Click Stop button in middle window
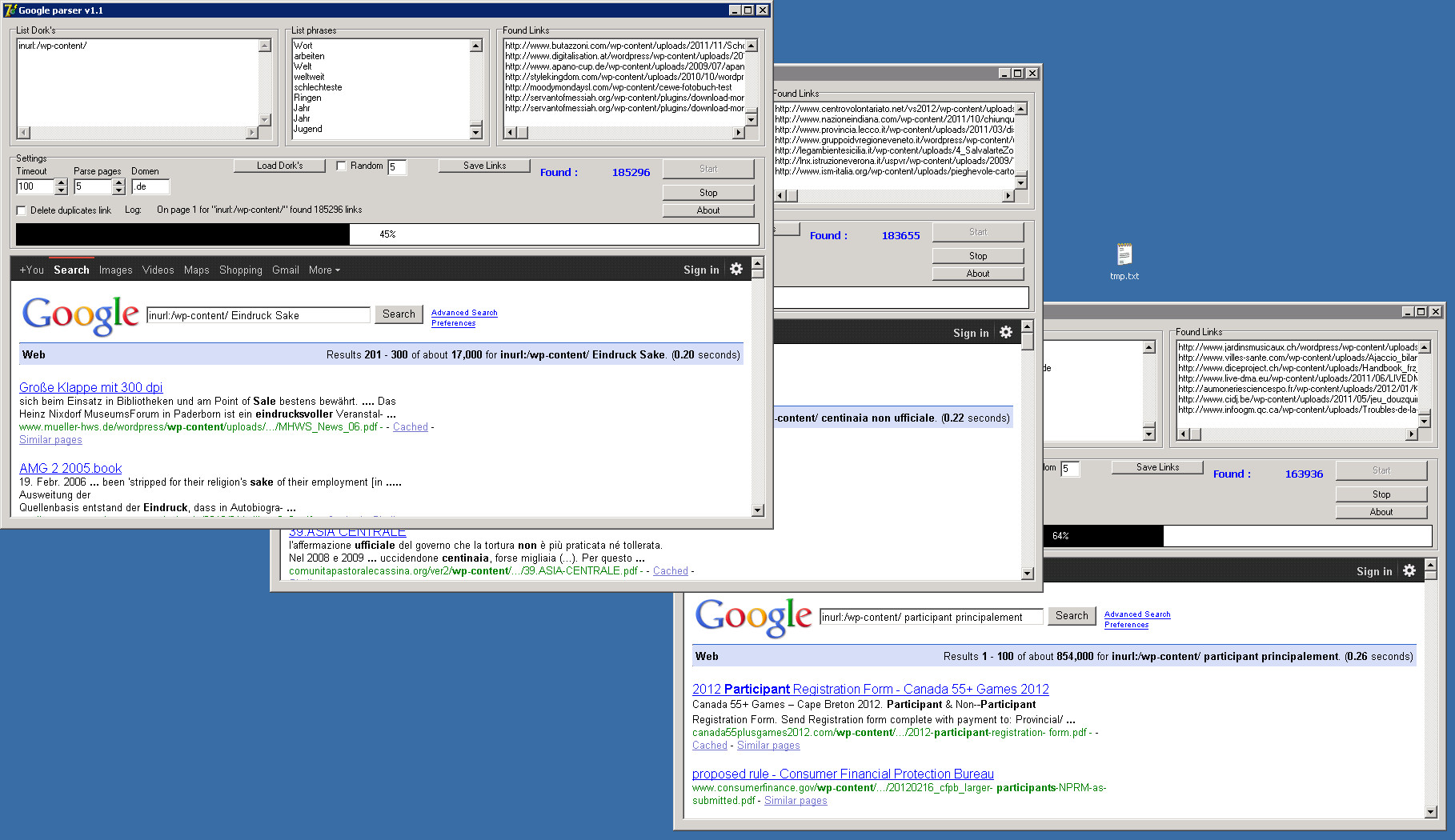This screenshot has width=1455, height=840. tap(978, 256)
